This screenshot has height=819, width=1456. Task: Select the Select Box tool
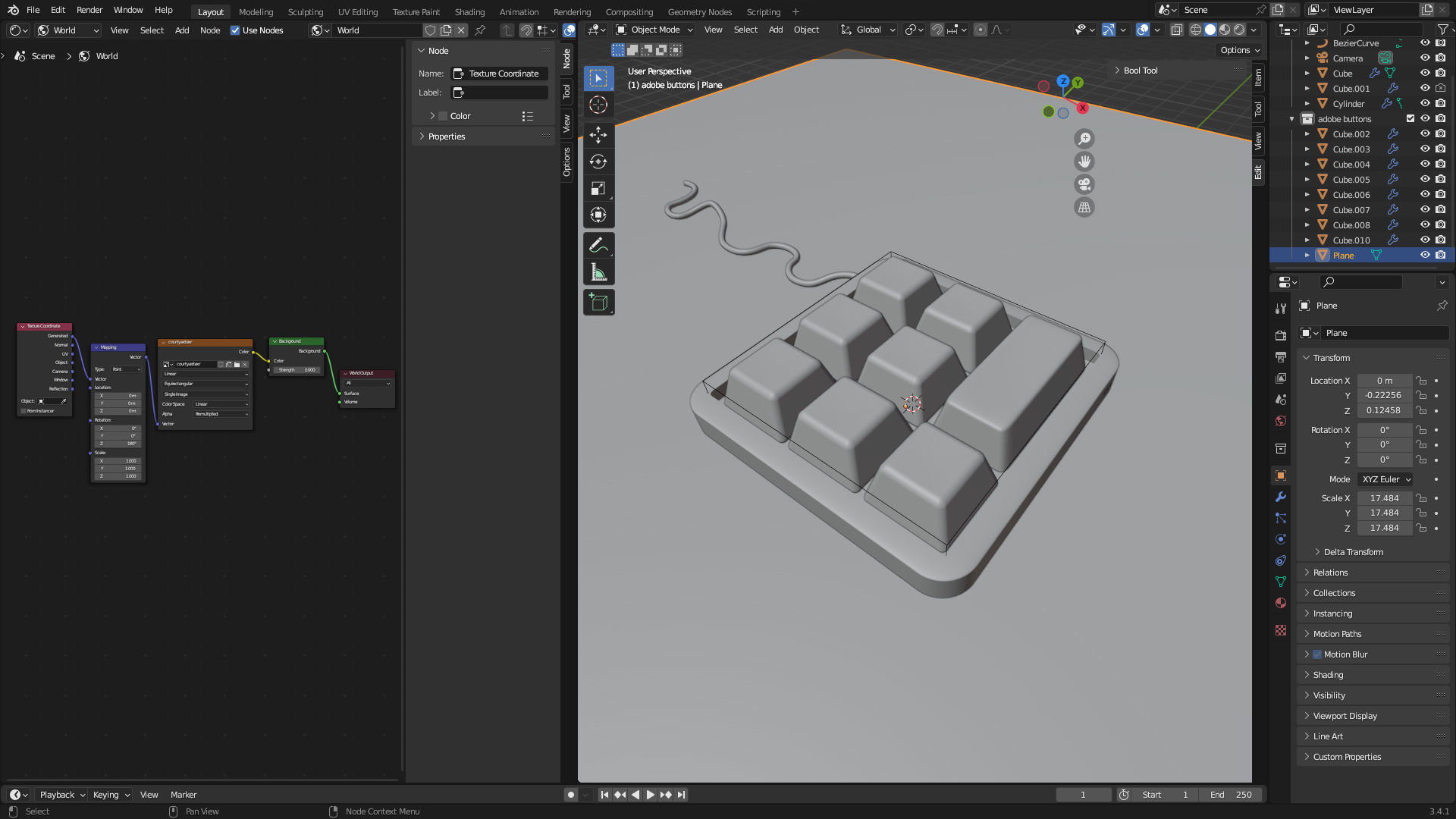pos(598,78)
